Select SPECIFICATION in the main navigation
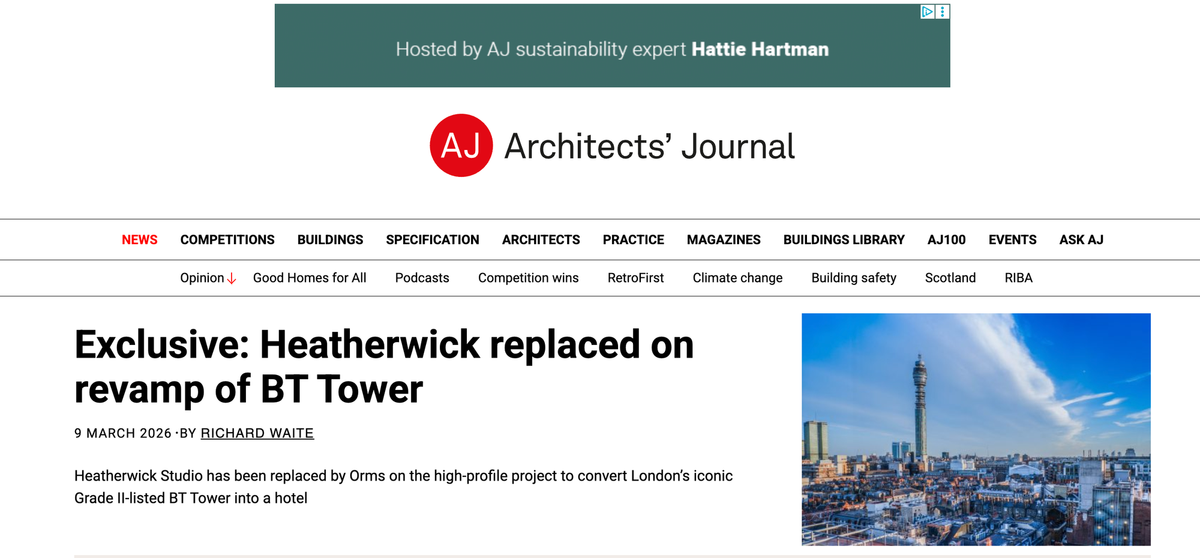 pos(433,240)
